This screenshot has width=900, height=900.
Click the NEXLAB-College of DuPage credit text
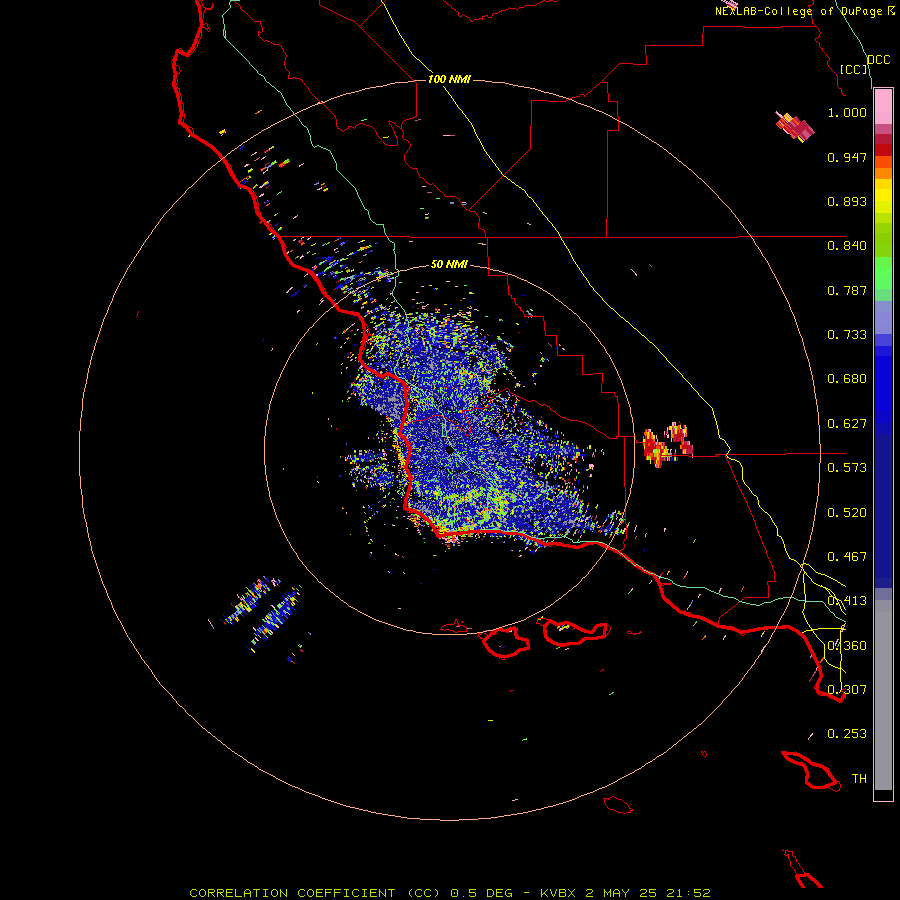point(804,11)
